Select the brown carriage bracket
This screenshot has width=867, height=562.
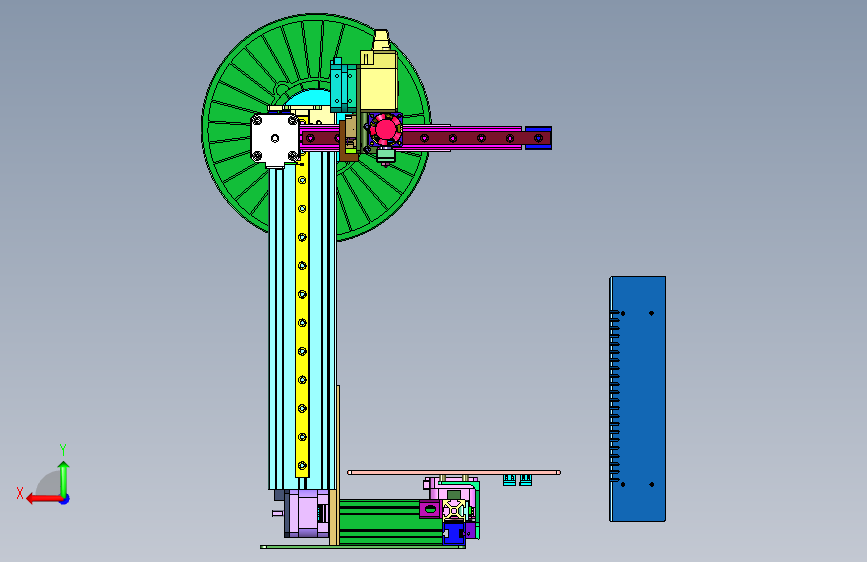pos(347,142)
